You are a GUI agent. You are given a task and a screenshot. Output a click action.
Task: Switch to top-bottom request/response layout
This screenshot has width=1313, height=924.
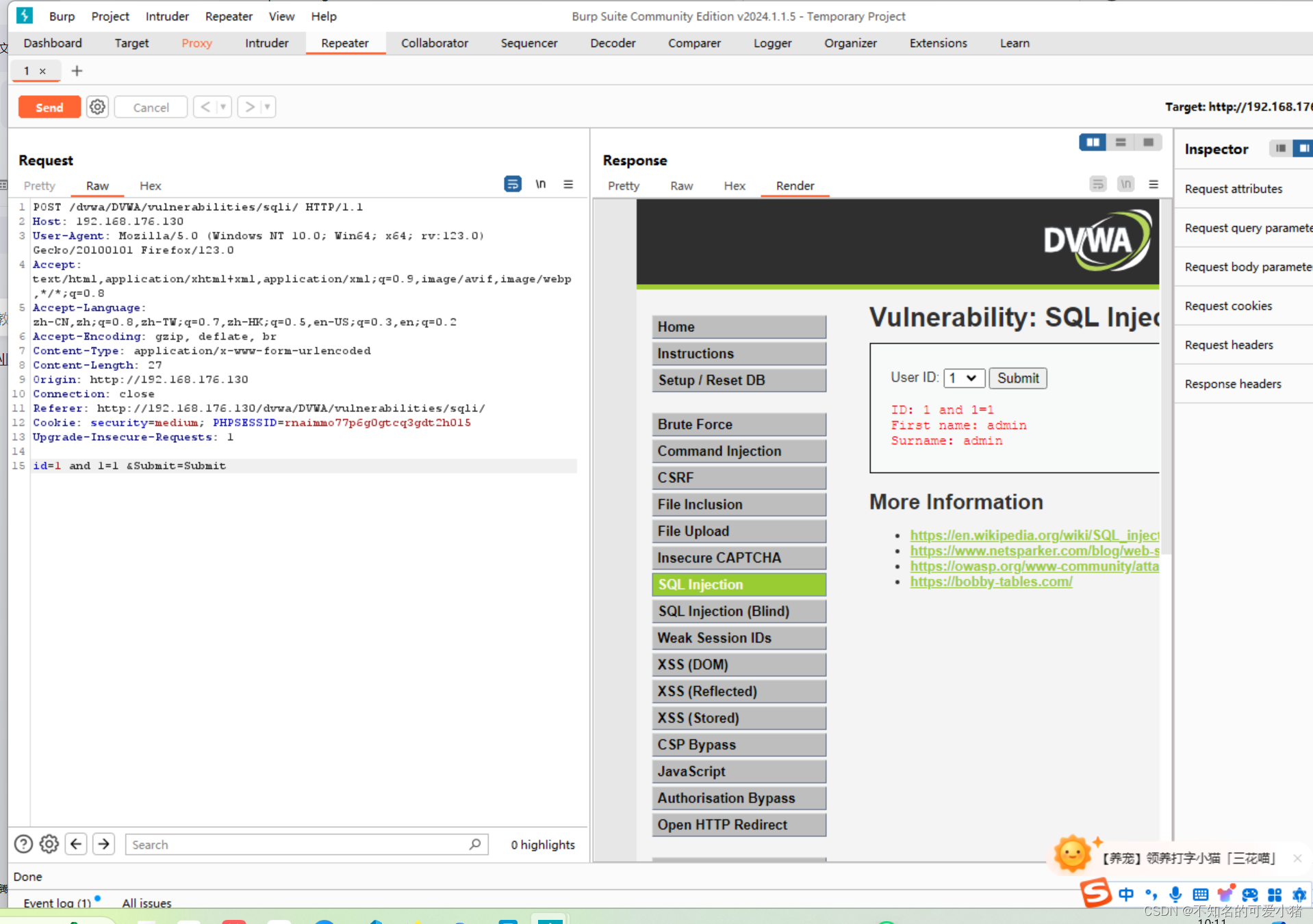pyautogui.click(x=1121, y=142)
